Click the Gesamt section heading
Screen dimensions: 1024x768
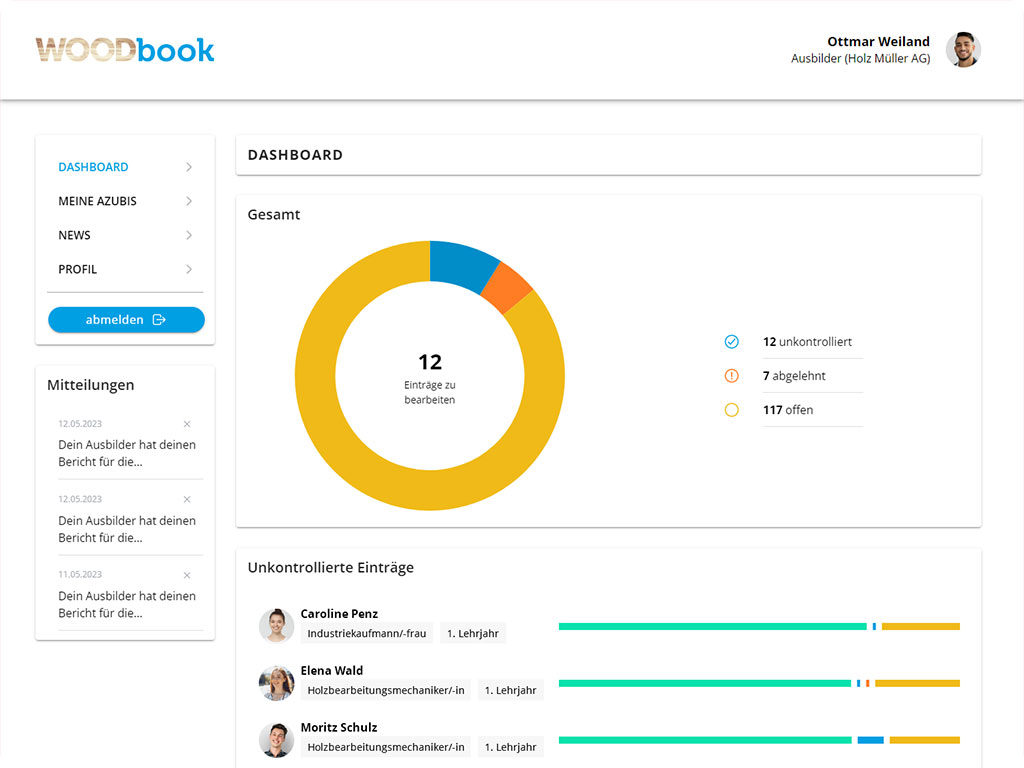(x=274, y=214)
